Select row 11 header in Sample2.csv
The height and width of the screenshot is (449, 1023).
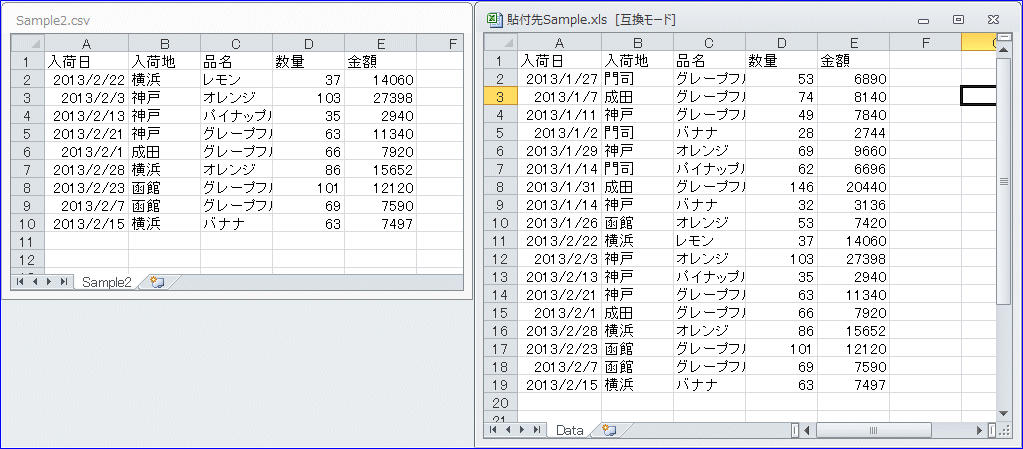click(27, 241)
